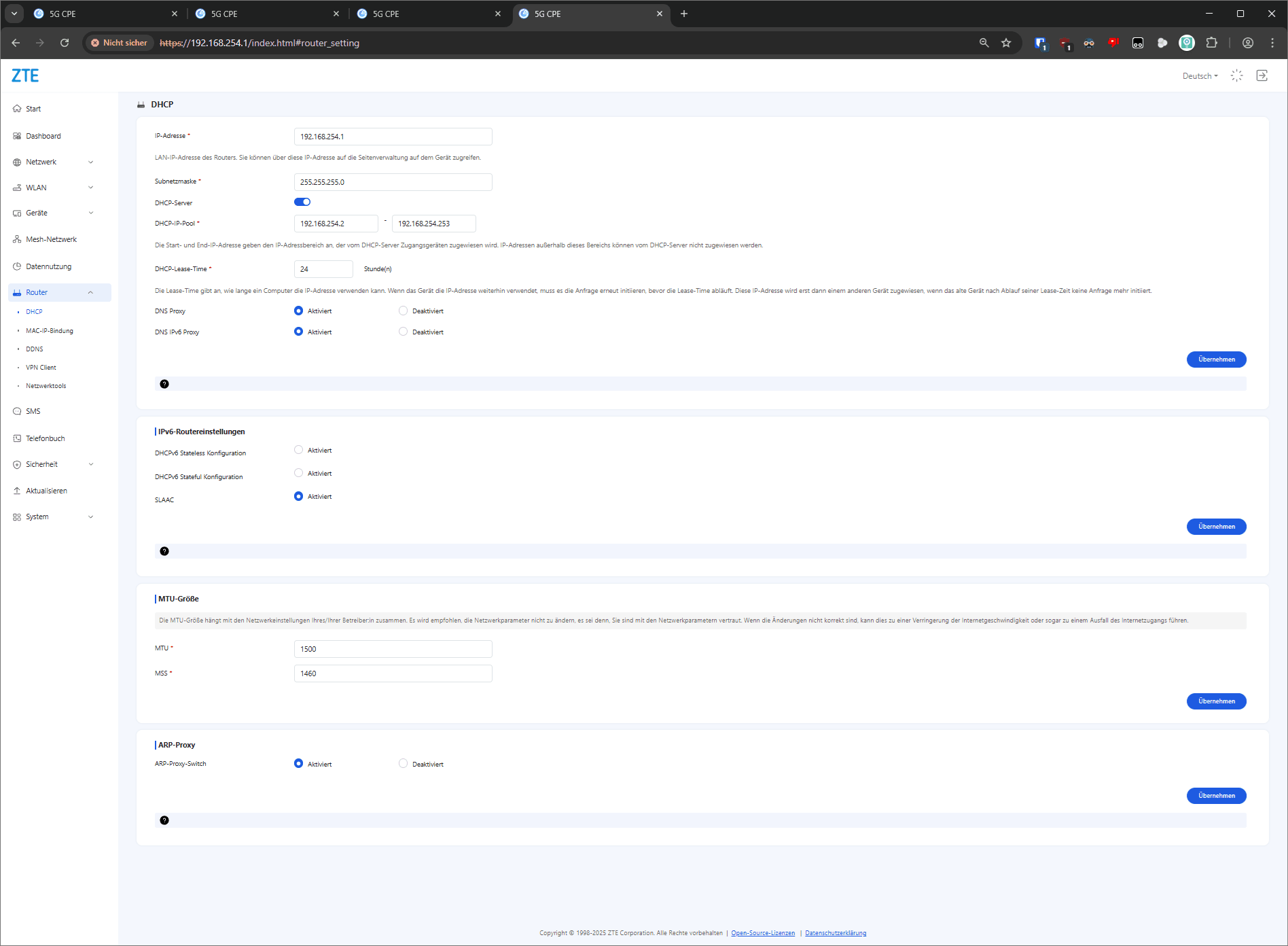Click help icon in DHCP section
This screenshot has width=1288, height=946.
point(164,384)
